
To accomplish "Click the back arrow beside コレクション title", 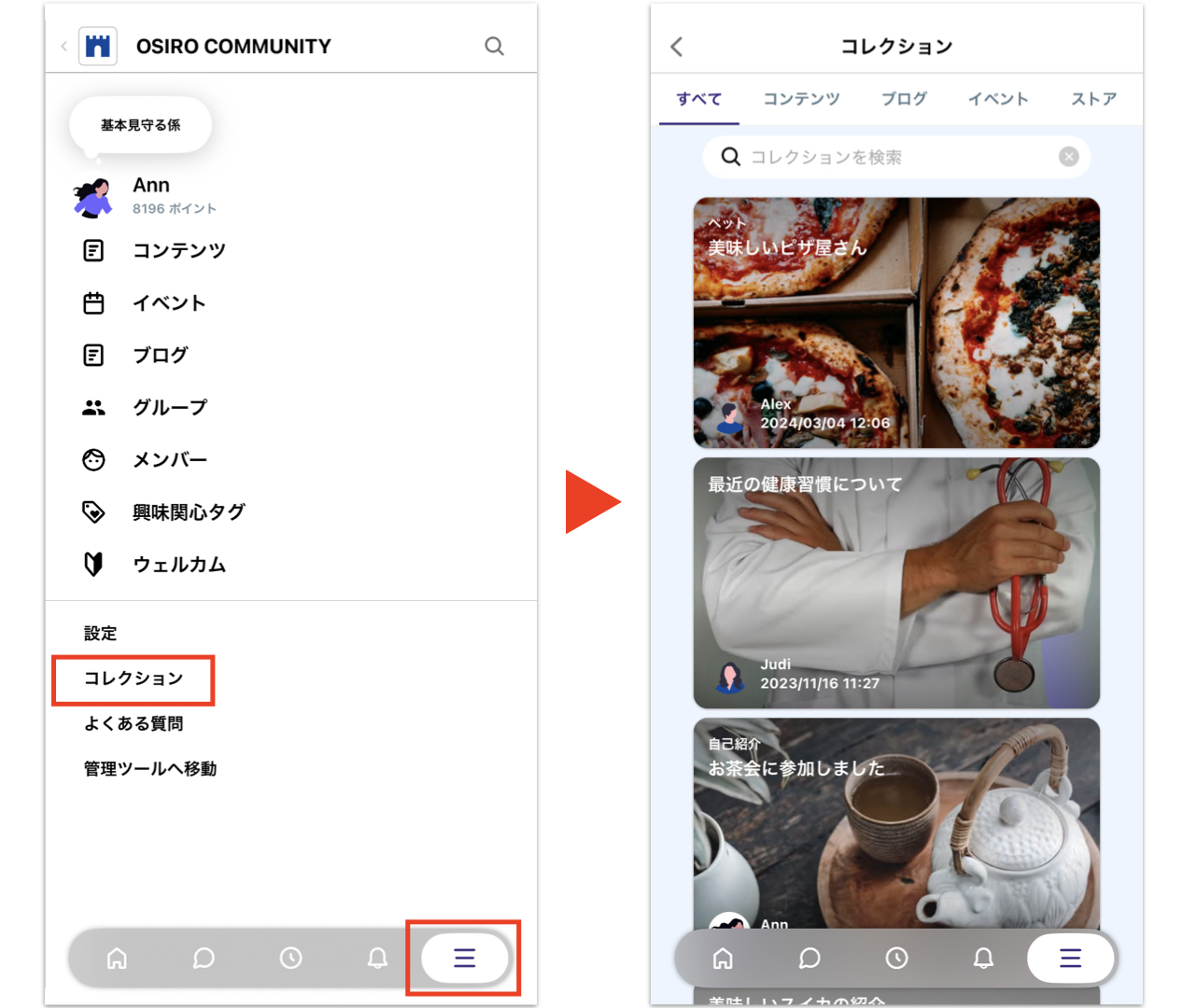I will pos(677,47).
